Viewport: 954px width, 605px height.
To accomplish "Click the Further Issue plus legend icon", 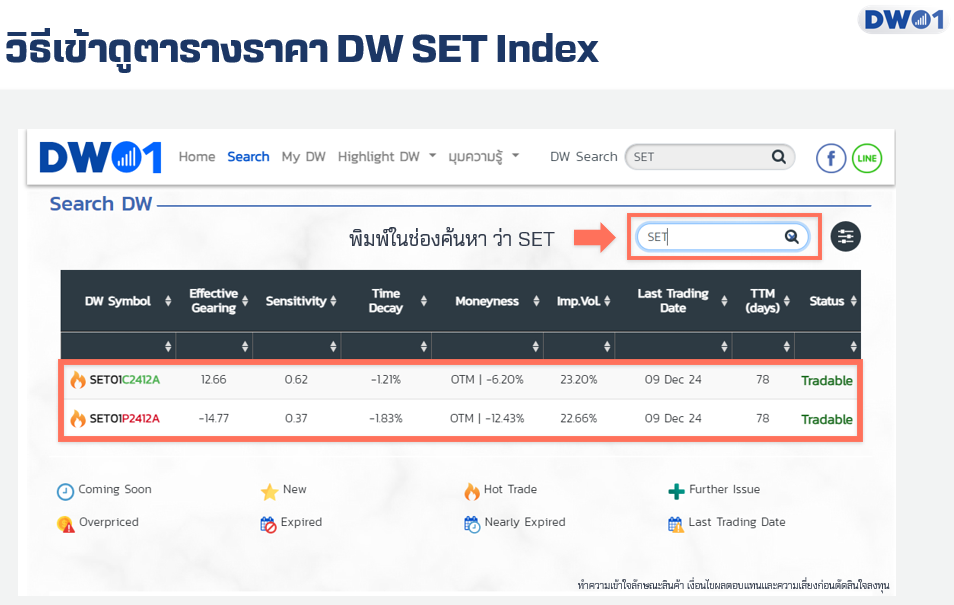I will [x=676, y=491].
